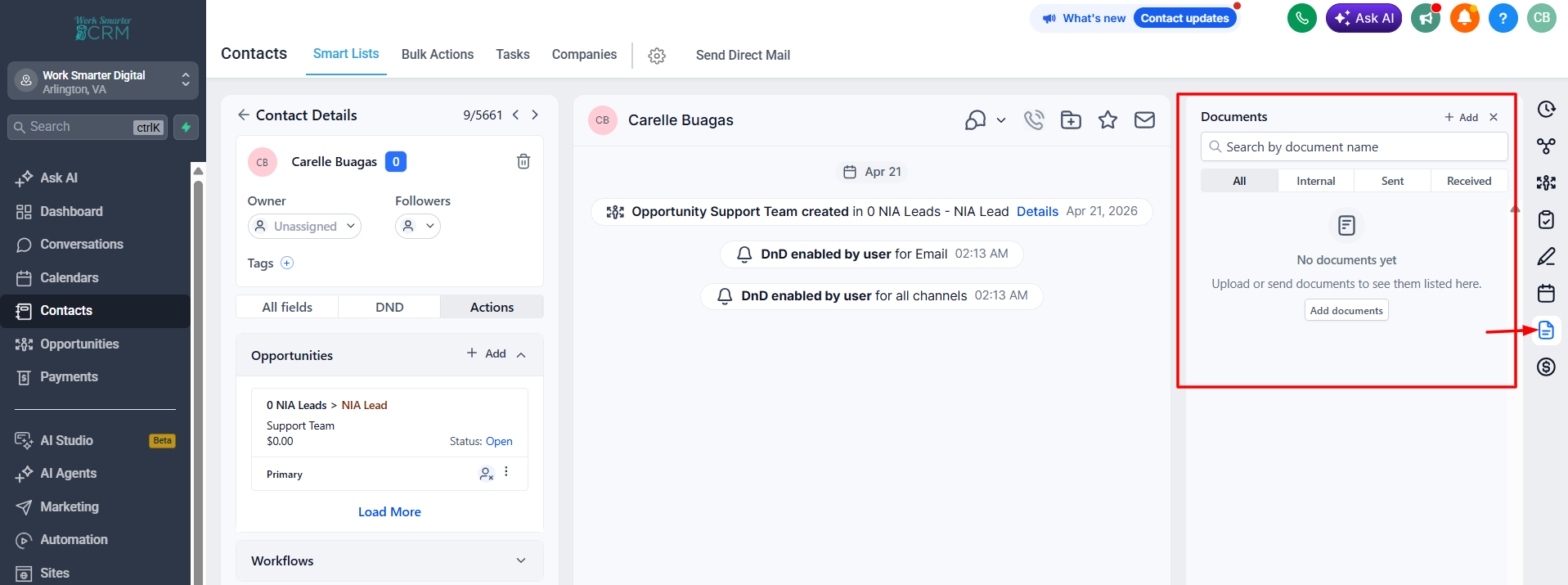1568x585 pixels.
Task: Open the email envelope icon in conversation header
Action: (1144, 120)
